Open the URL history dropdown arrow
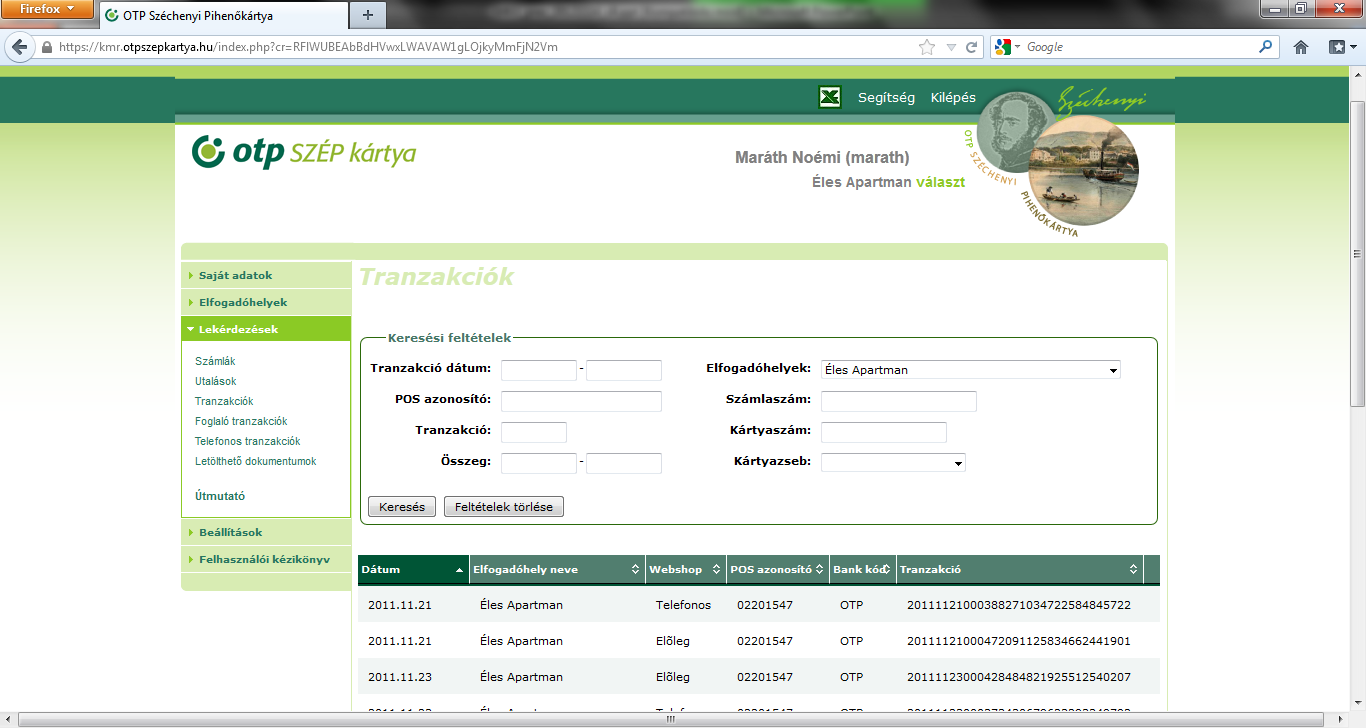The height and width of the screenshot is (728, 1366). tap(950, 47)
